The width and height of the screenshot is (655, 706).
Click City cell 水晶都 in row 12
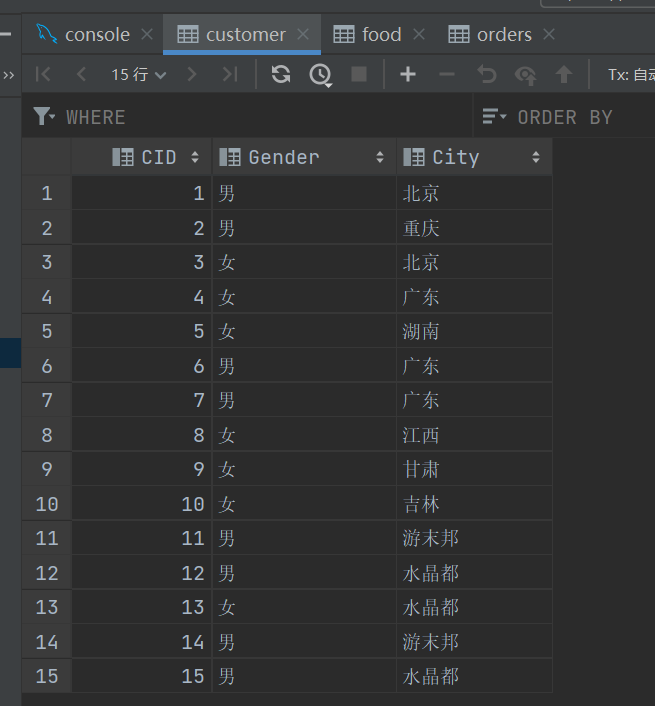click(474, 573)
